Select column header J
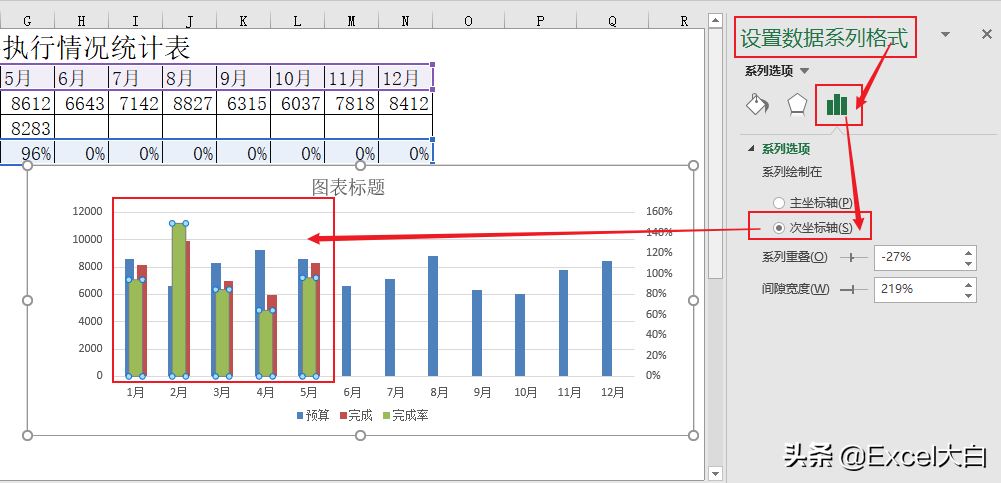This screenshot has height=483, width=1001. [x=189, y=21]
